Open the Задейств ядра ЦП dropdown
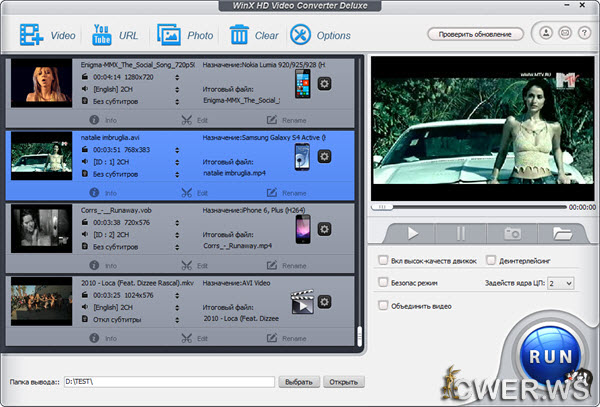 (561, 283)
